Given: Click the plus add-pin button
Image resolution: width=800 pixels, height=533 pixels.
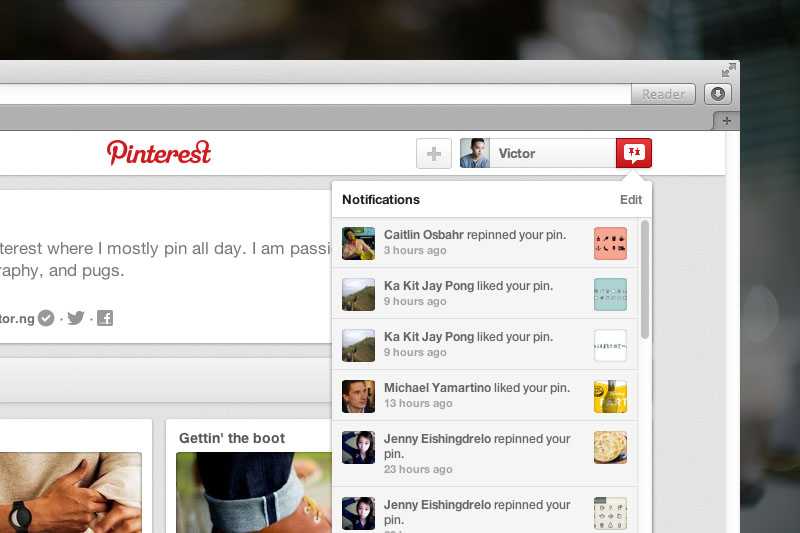Looking at the screenshot, I should (434, 154).
